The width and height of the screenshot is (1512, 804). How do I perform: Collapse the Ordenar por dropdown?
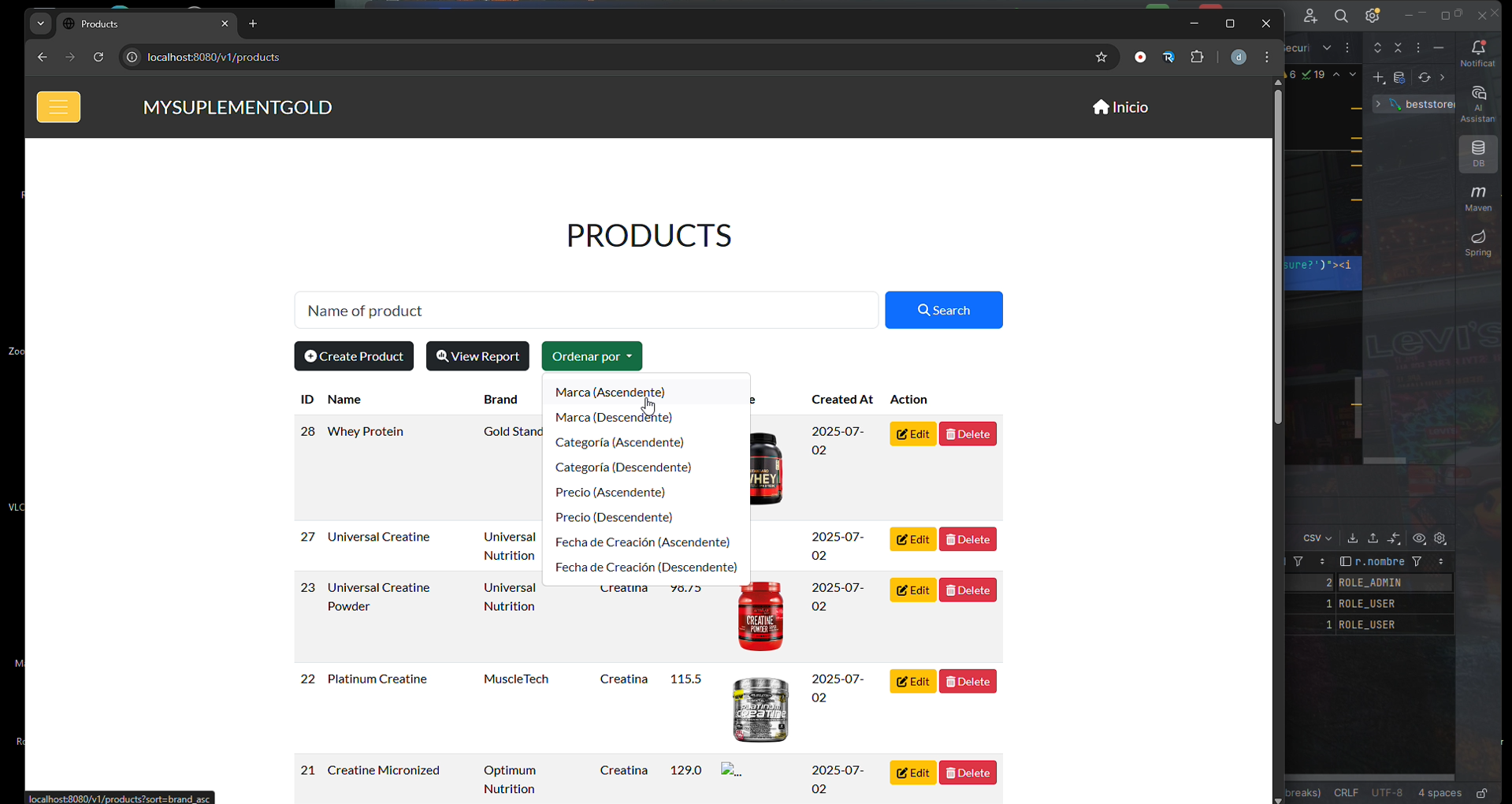592,356
